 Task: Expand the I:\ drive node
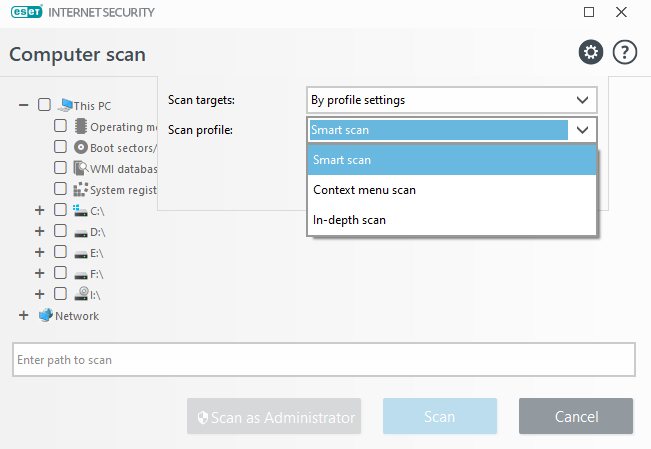pos(39,294)
